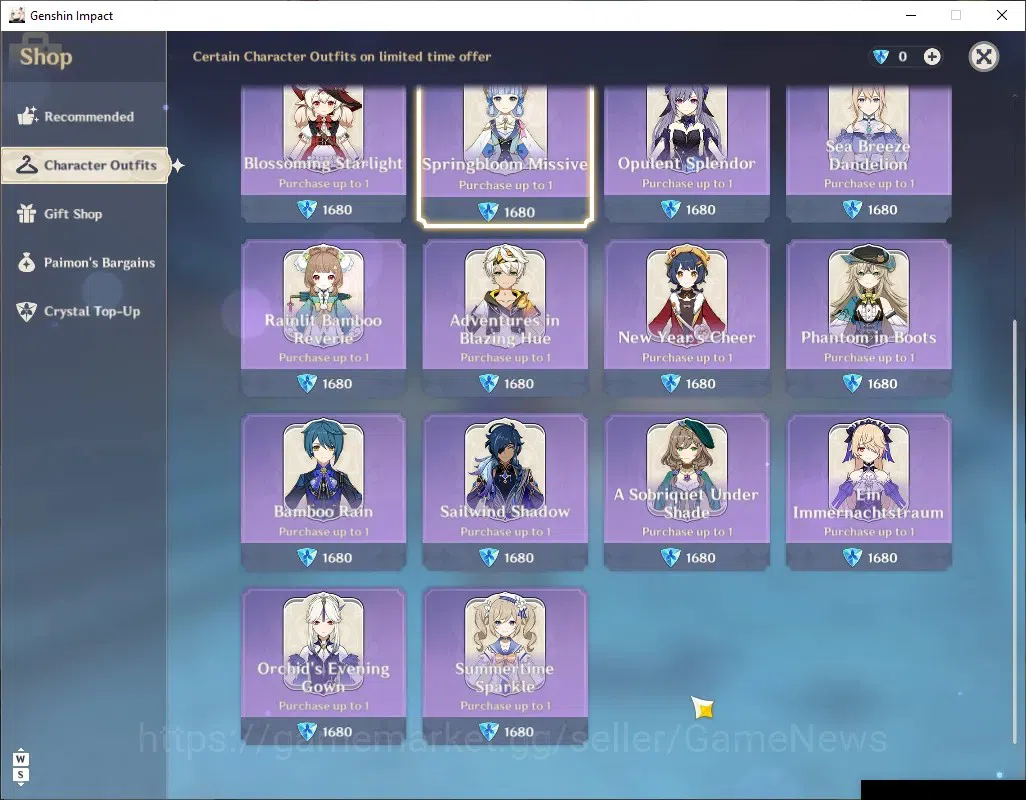Select the Summertime Sparkle outfit

(504, 666)
